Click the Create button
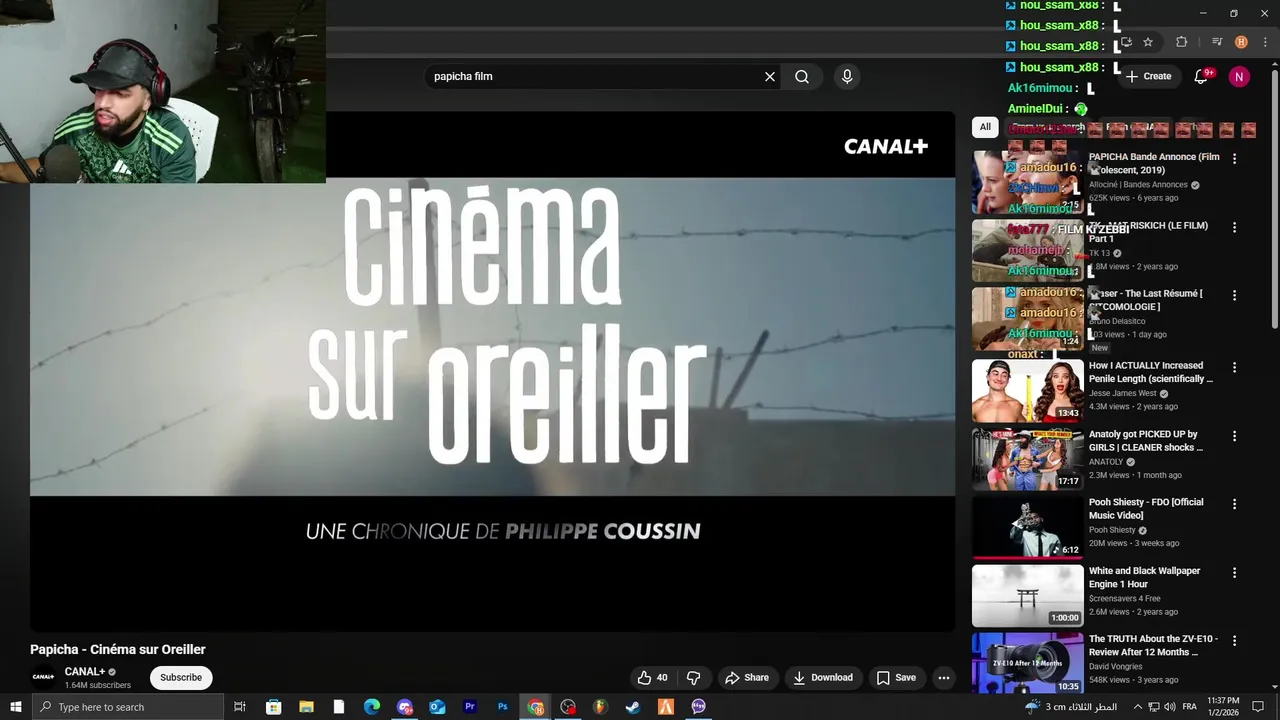Image resolution: width=1280 pixels, height=720 pixels. [x=1148, y=76]
